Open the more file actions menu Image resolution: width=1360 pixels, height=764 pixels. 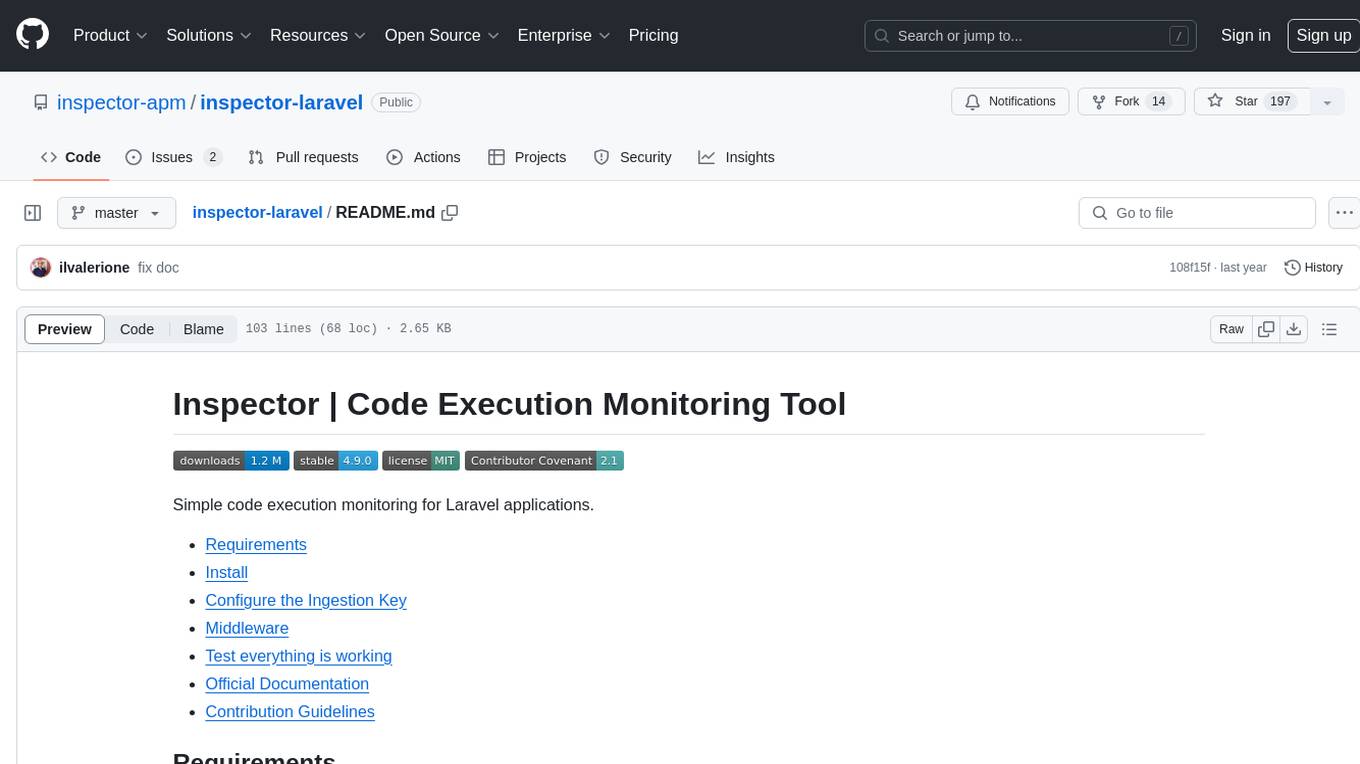(x=1344, y=213)
